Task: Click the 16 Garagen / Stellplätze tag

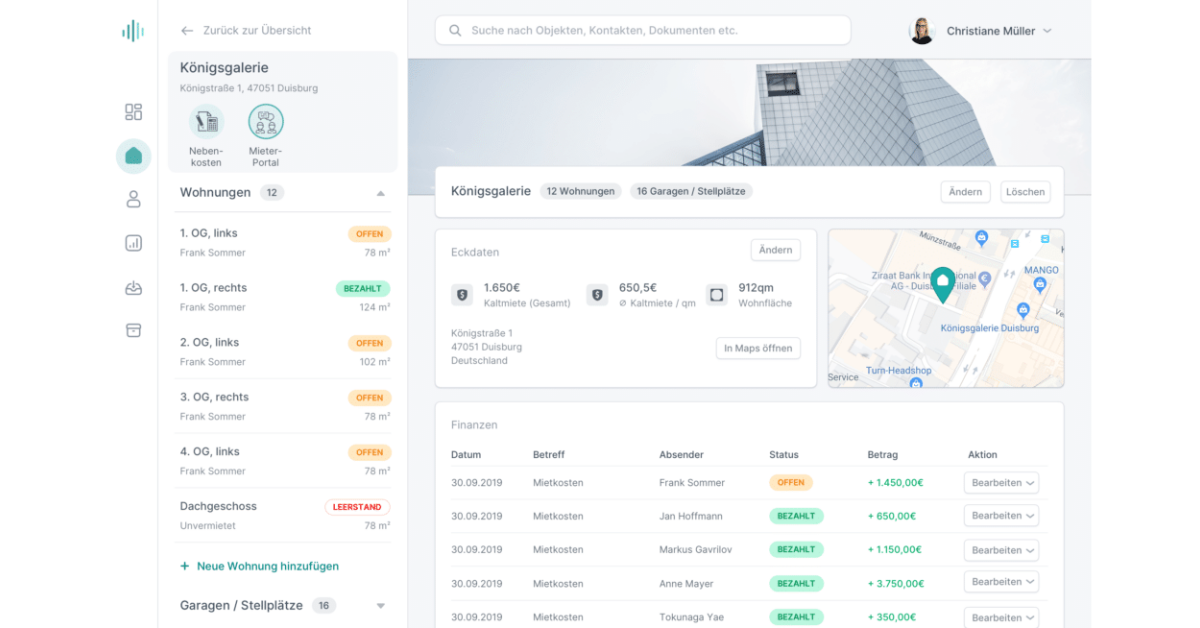Action: coord(690,191)
